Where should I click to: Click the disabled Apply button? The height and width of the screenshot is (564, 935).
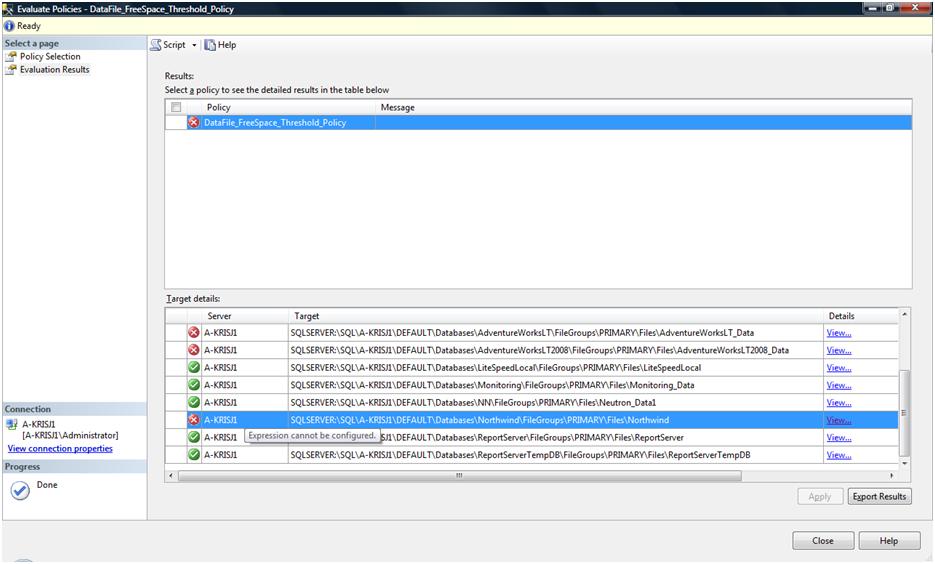820,496
